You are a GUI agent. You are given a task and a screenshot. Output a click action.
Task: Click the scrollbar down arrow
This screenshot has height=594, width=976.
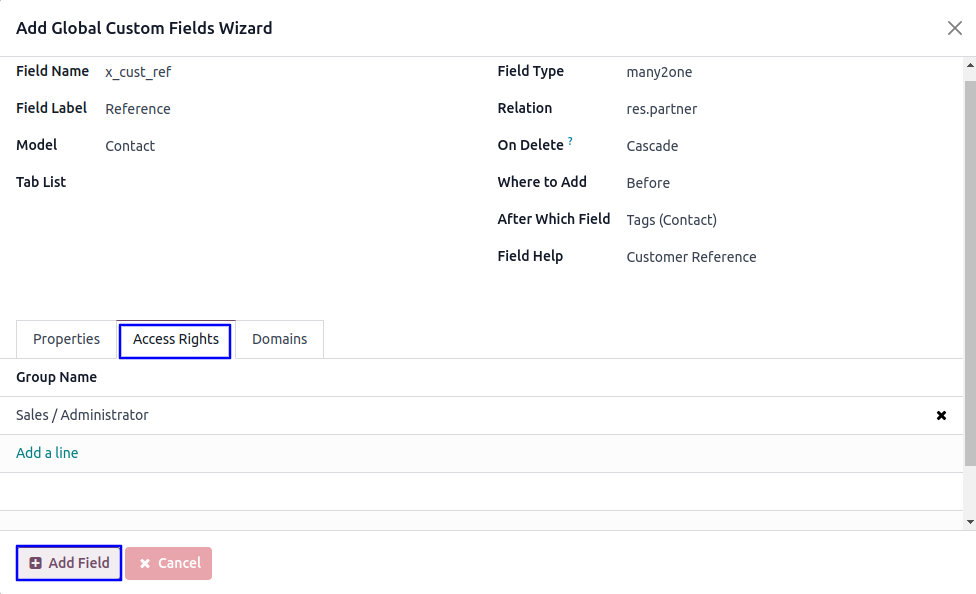(969, 521)
